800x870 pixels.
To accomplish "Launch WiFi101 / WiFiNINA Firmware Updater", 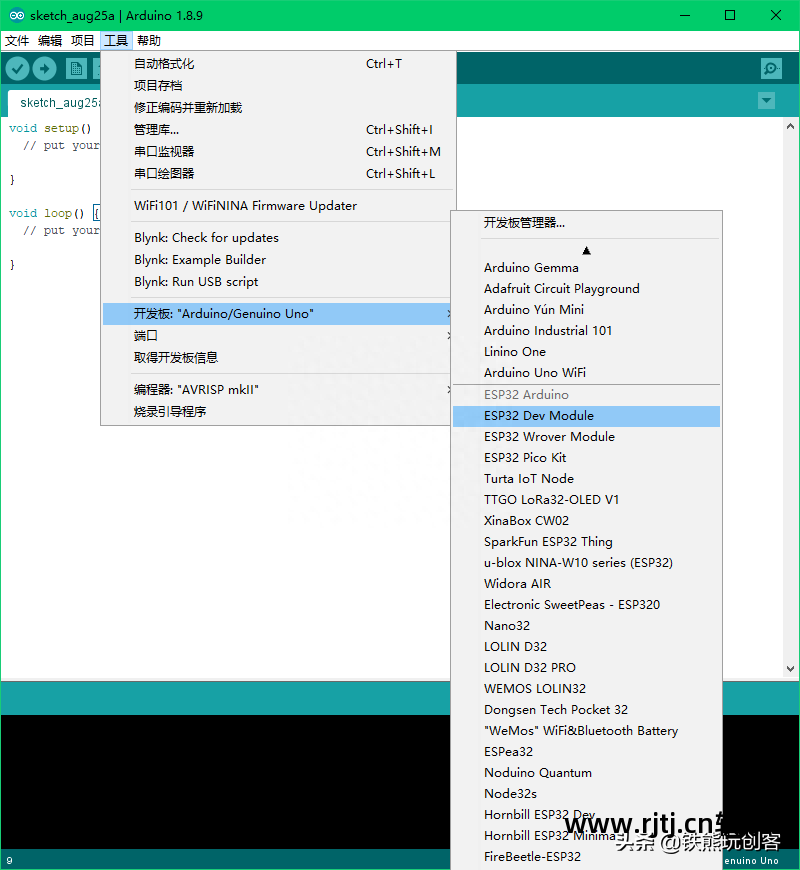I will click(x=279, y=206).
